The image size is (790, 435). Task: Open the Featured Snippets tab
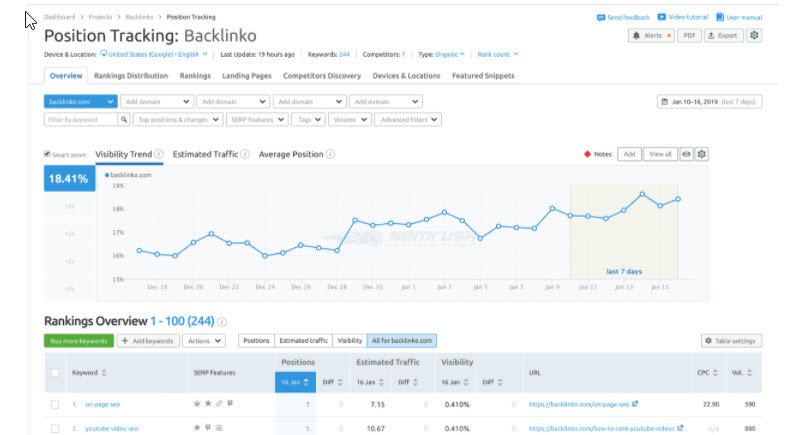(483, 76)
